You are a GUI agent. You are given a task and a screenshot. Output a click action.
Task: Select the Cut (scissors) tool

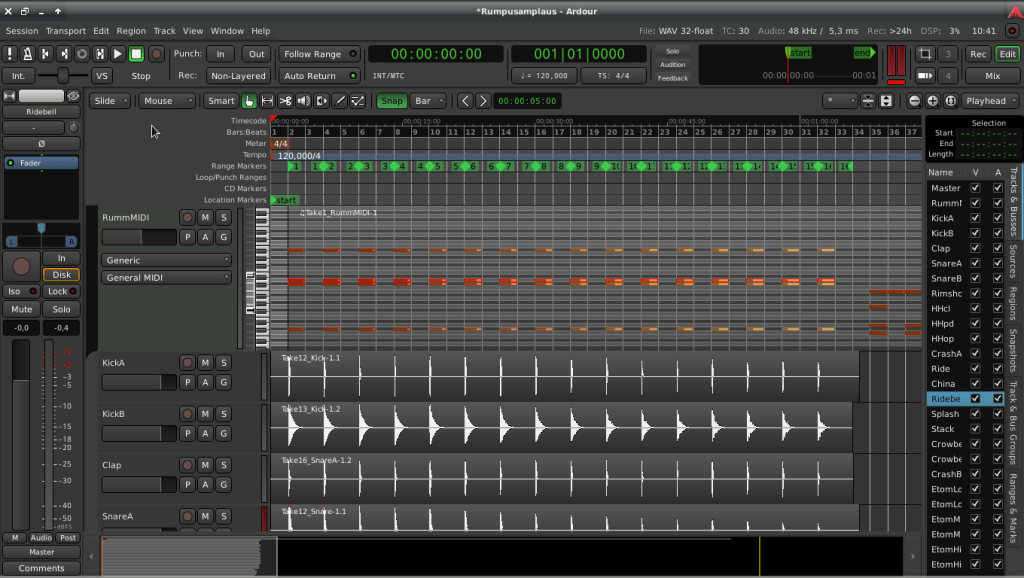pos(285,101)
